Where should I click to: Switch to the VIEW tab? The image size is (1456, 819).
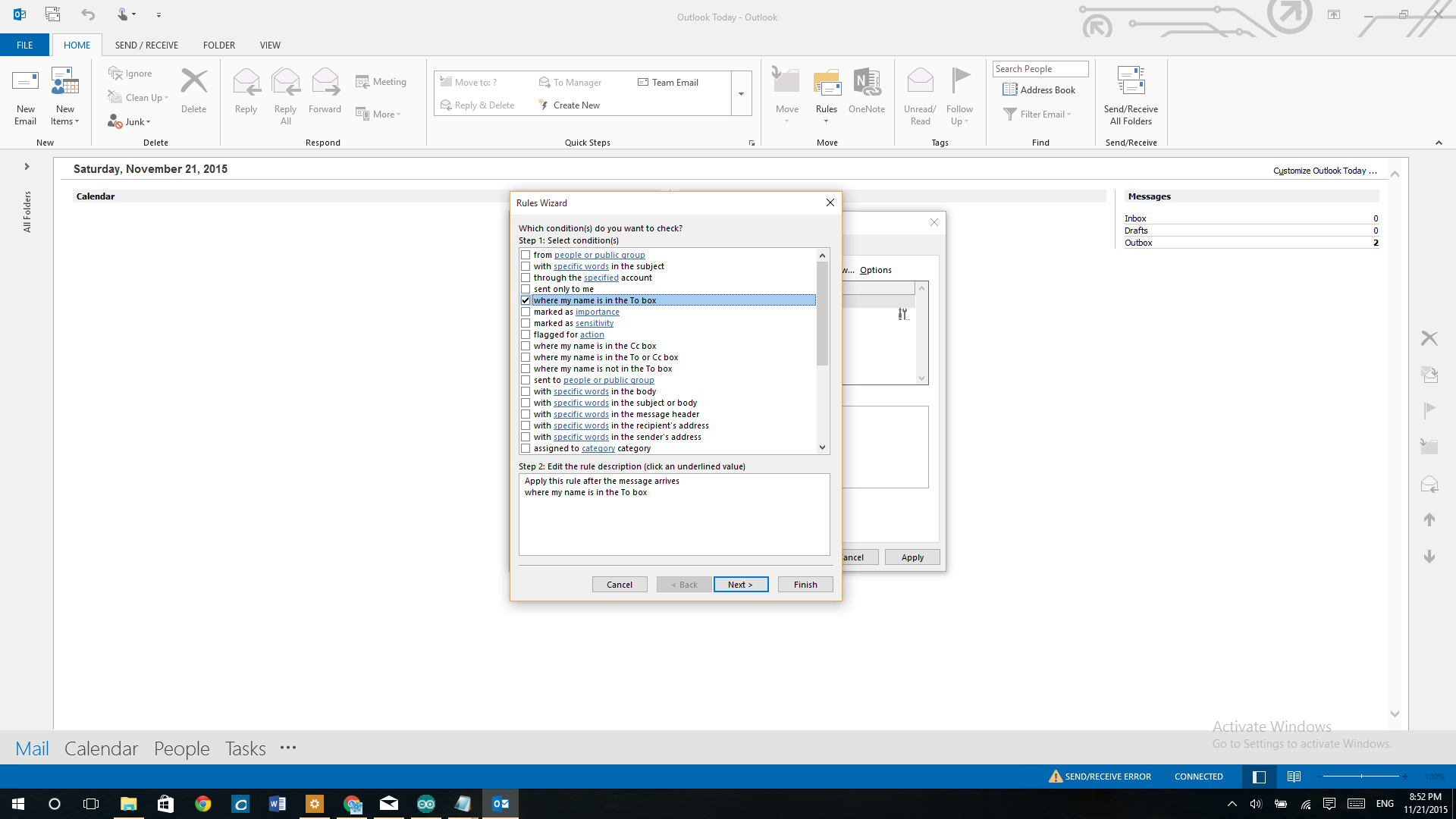pyautogui.click(x=270, y=45)
